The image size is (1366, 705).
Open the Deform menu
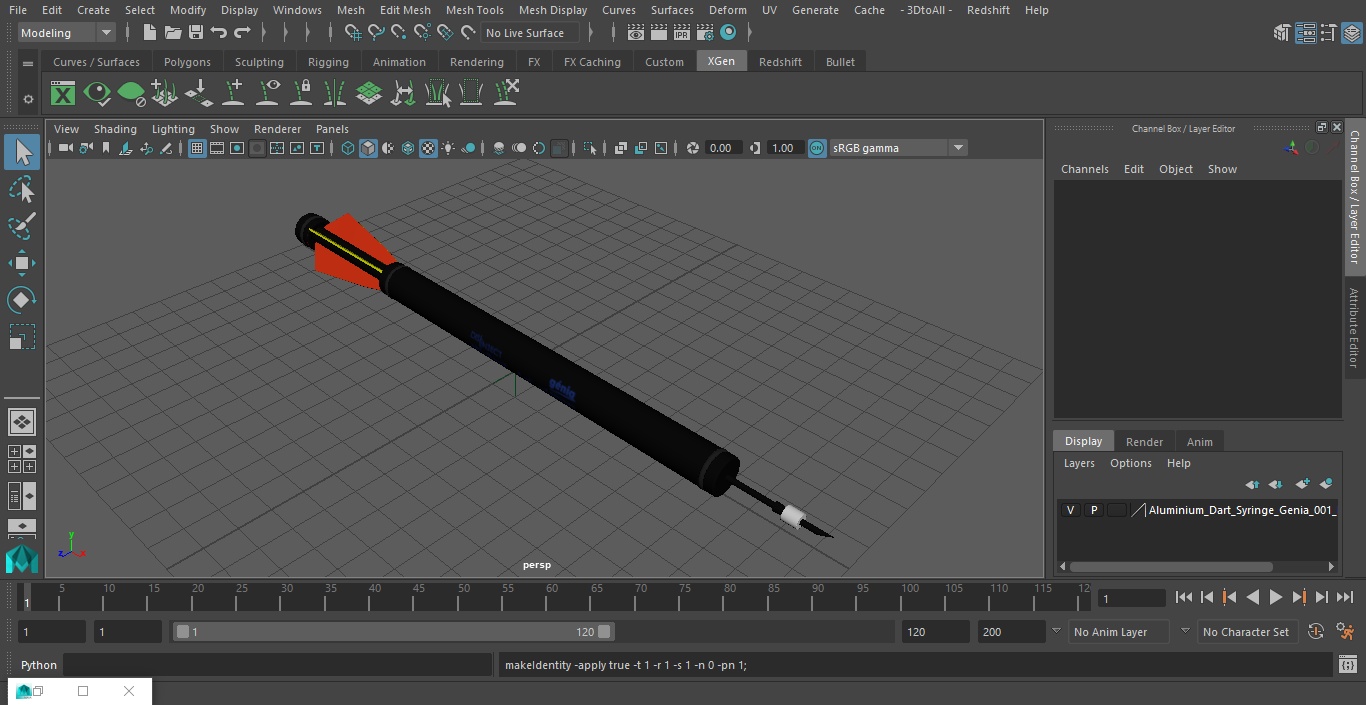pyautogui.click(x=727, y=10)
